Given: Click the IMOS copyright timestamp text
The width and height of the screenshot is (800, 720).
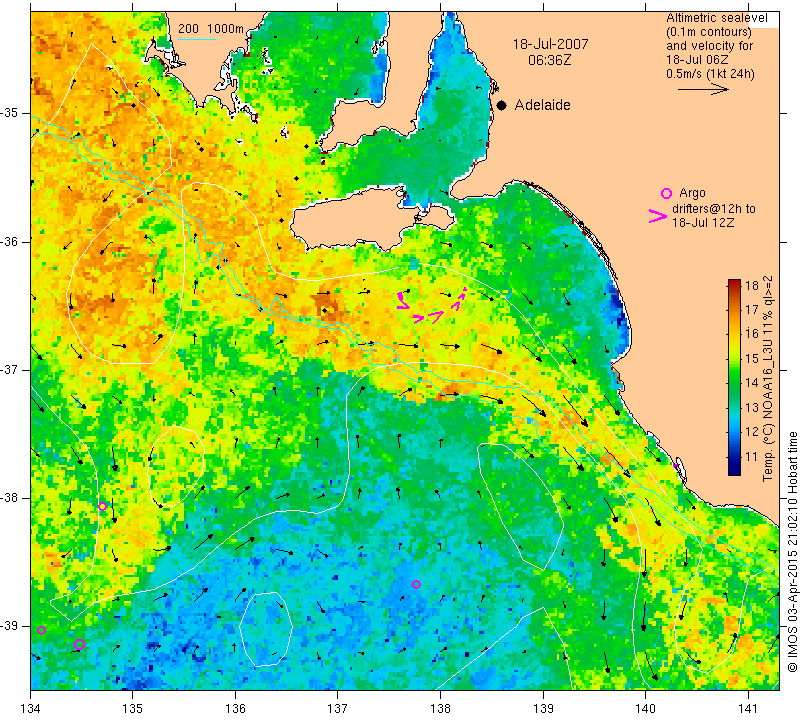Looking at the screenshot, I should [x=792, y=552].
